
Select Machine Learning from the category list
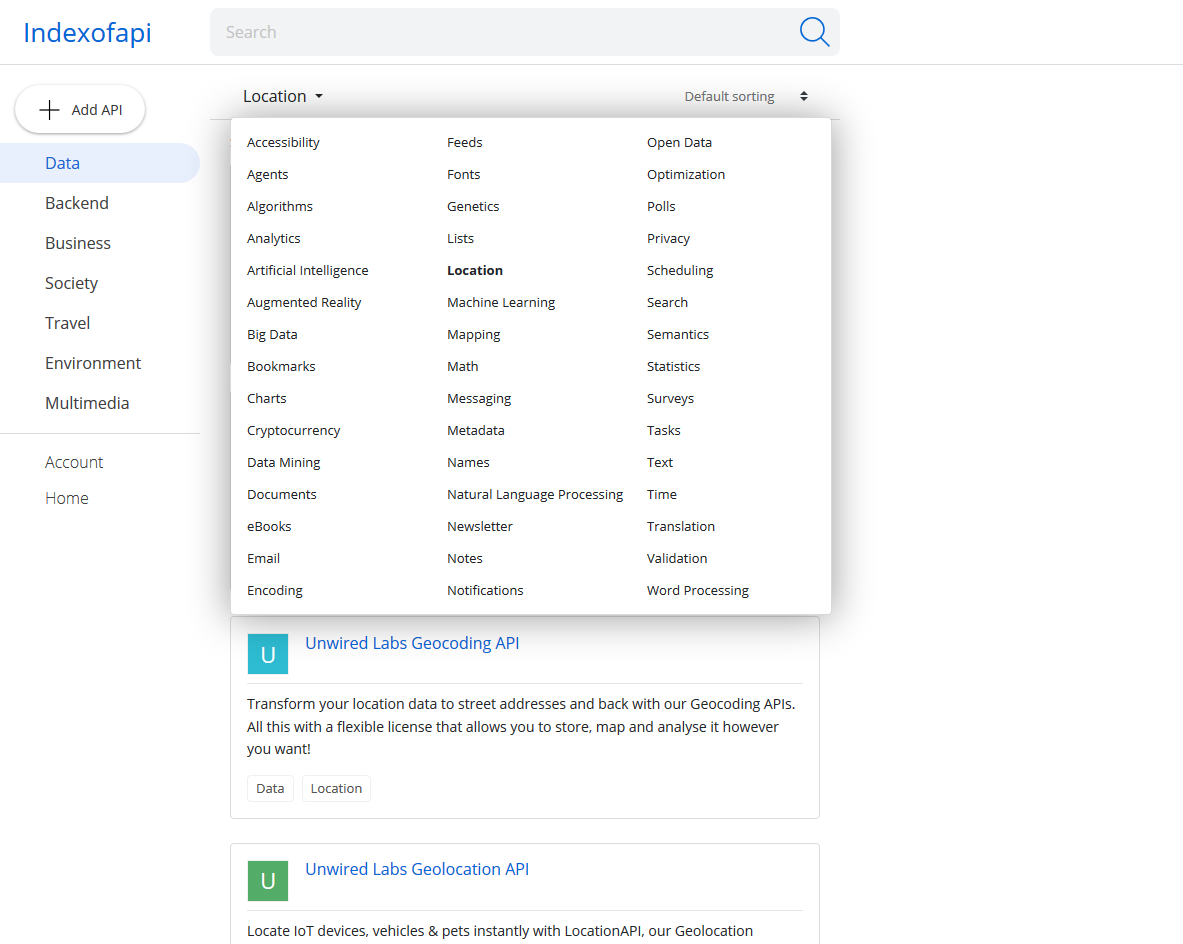coord(501,302)
